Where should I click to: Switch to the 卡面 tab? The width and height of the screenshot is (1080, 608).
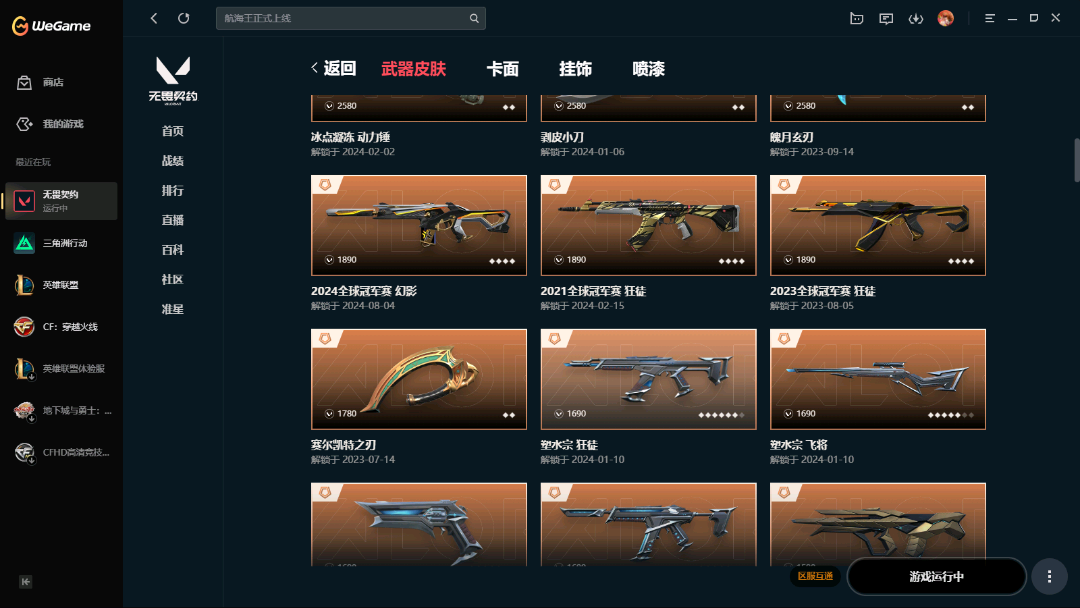(502, 69)
